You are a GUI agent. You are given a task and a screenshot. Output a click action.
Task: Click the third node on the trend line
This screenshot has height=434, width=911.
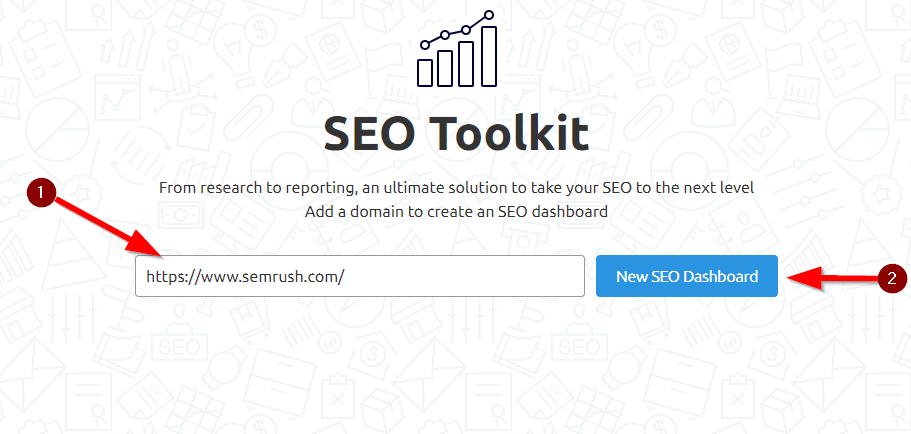[467, 30]
